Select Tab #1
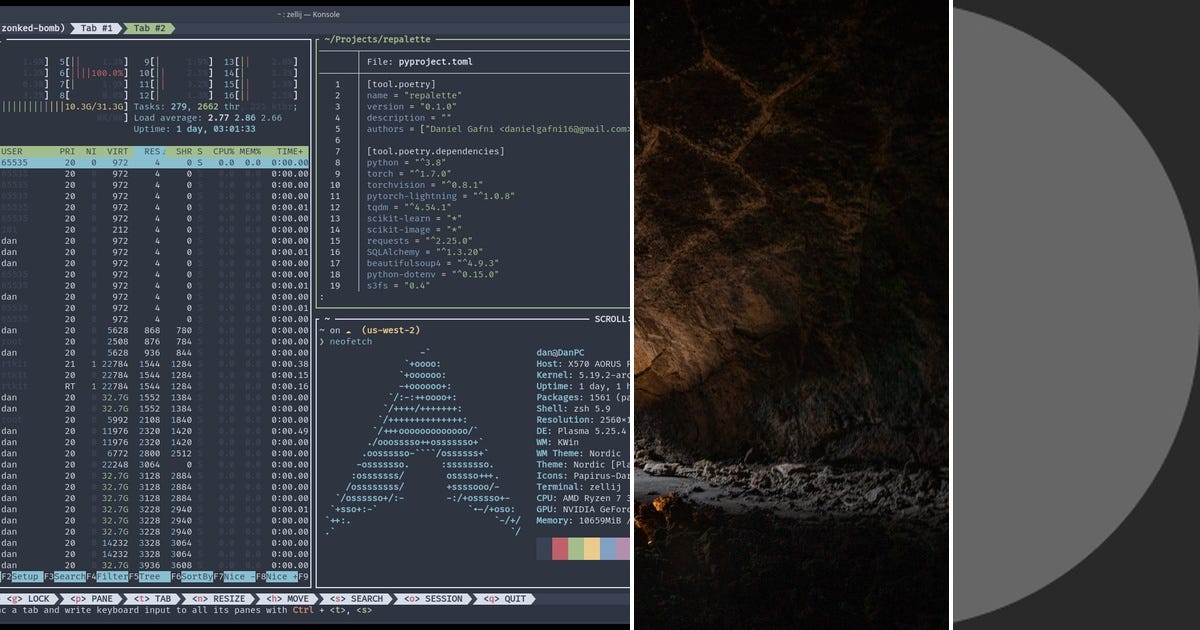 coord(96,28)
